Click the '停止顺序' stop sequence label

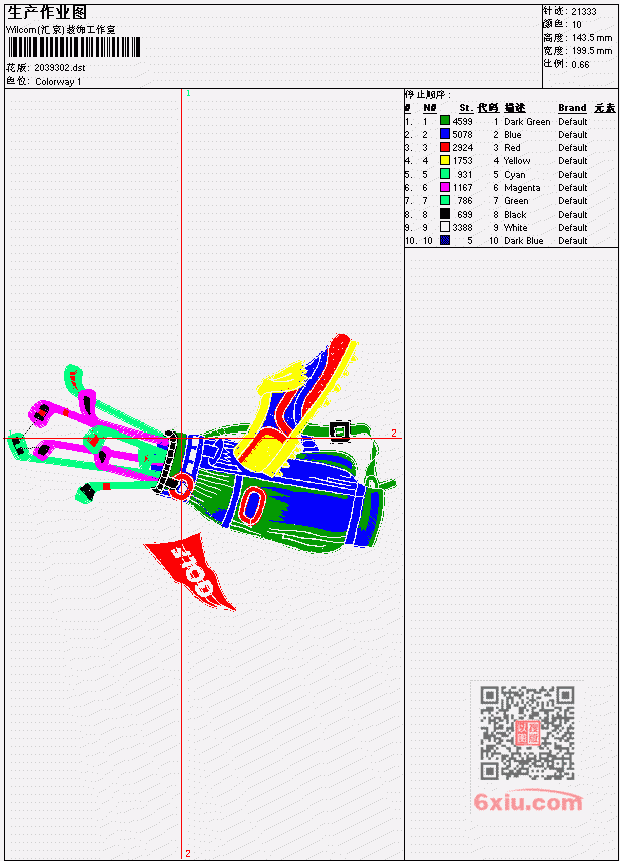(x=428, y=95)
